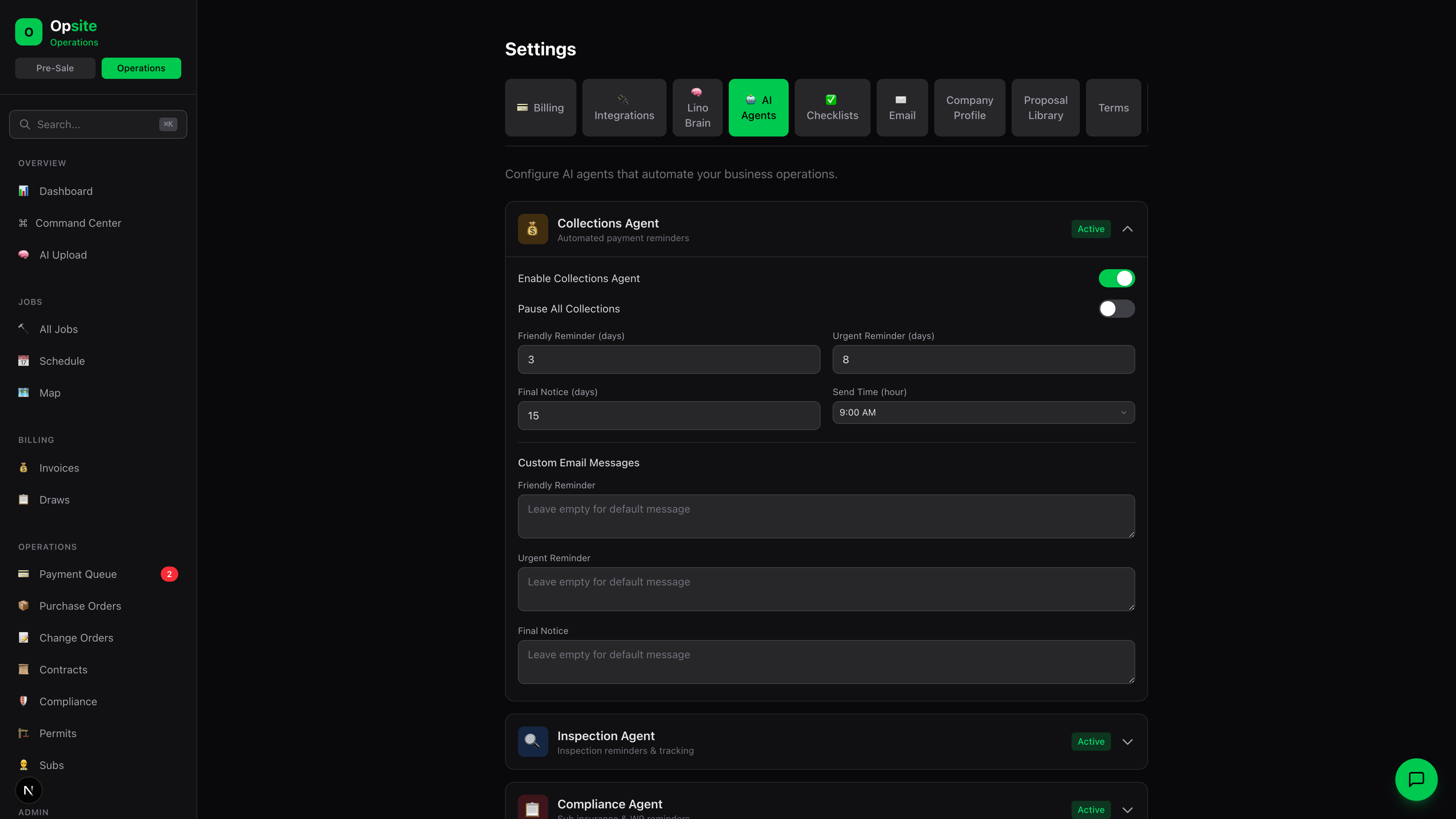Collapse the Collections Agent panel
This screenshot has width=1456, height=819.
tap(1128, 229)
